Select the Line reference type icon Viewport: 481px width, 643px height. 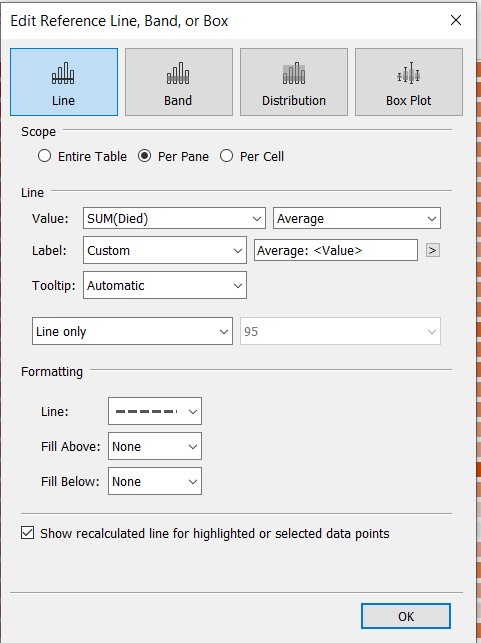point(63,74)
